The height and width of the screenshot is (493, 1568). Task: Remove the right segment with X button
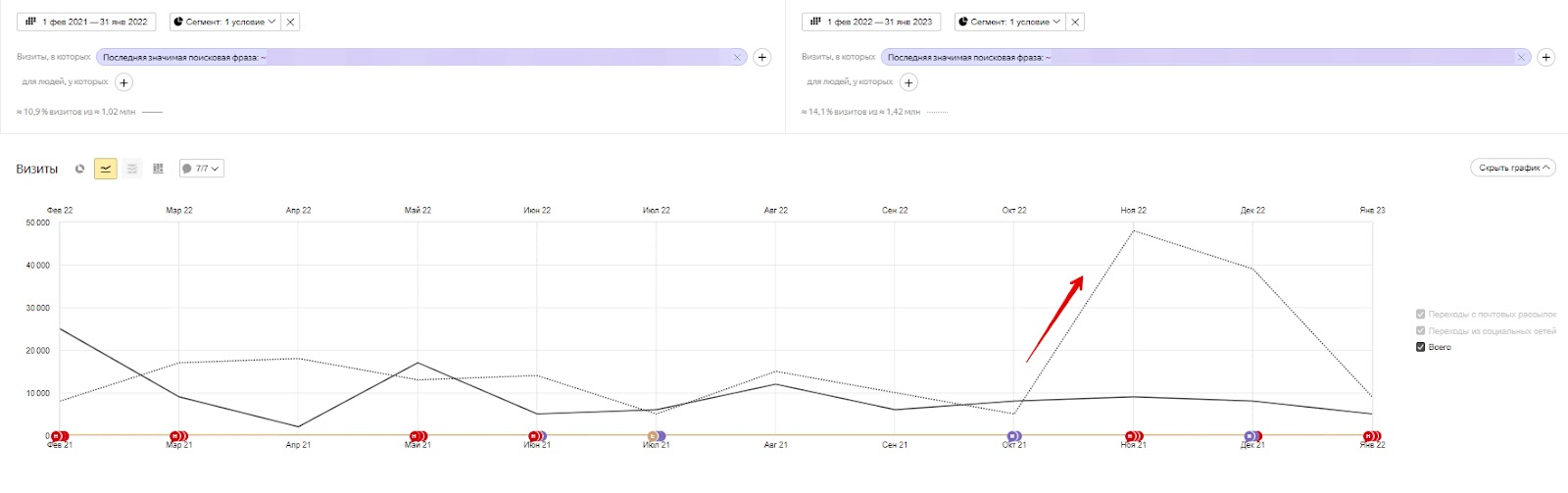point(1075,22)
